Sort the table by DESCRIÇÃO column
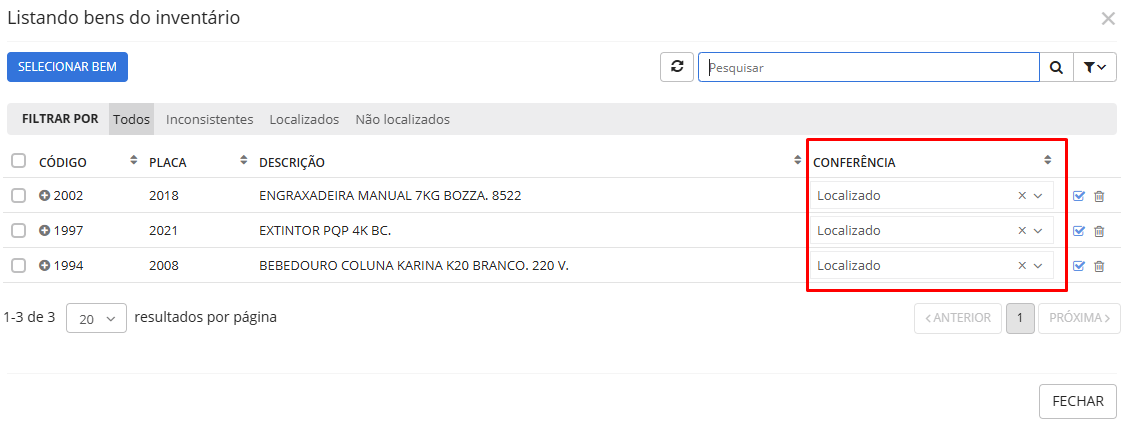1126x422 pixels. point(798,161)
